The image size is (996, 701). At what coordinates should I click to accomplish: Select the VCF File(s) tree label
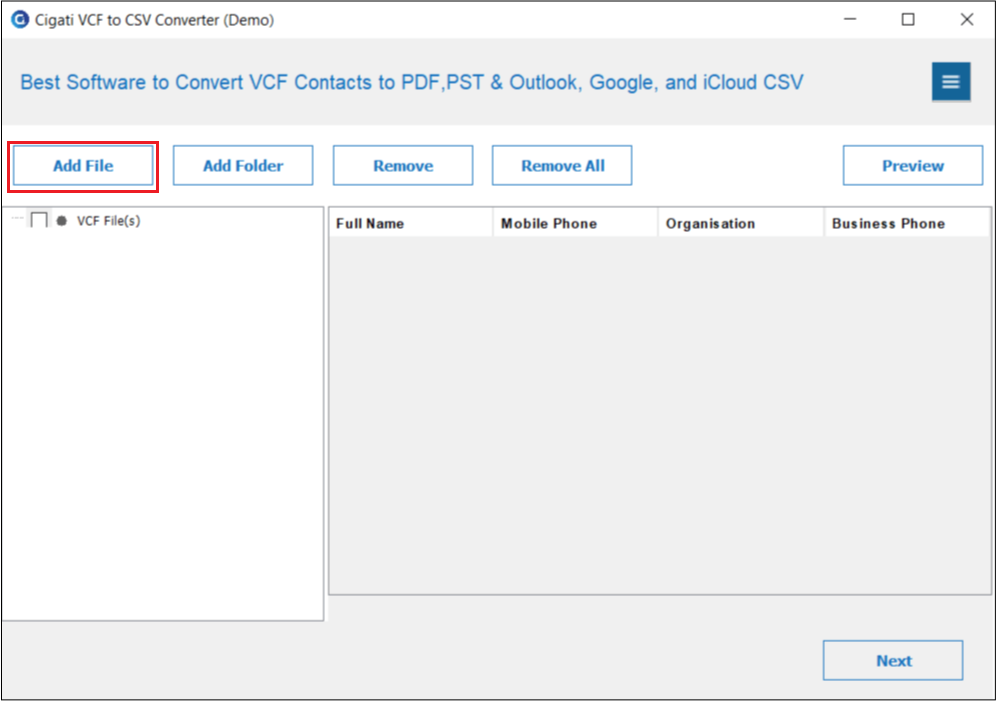[x=109, y=221]
